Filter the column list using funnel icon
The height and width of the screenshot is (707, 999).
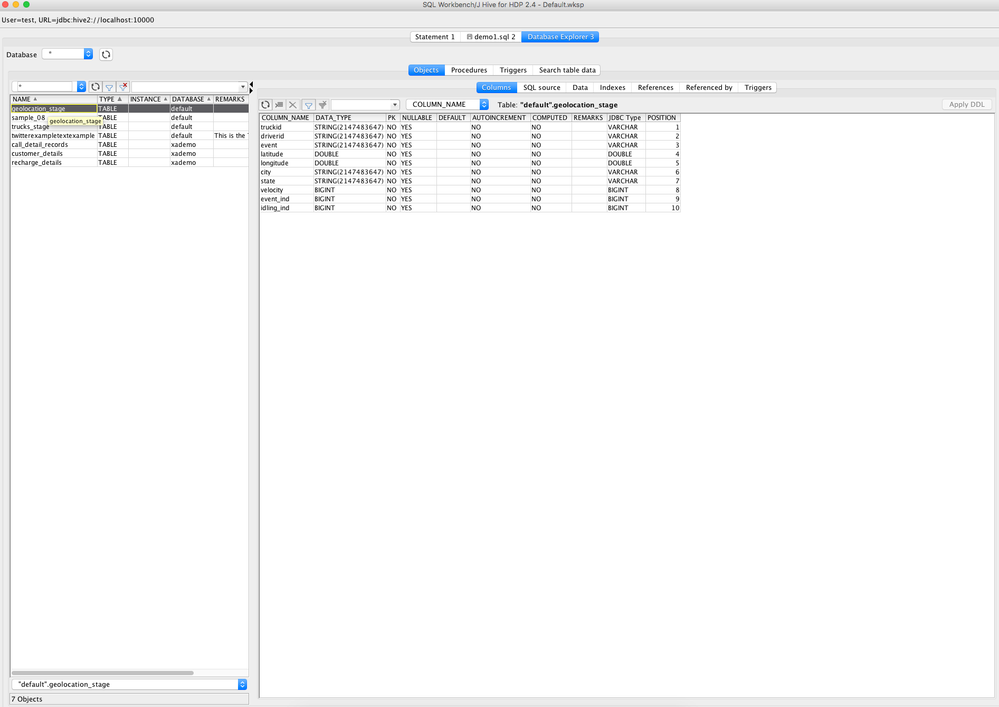tap(309, 104)
